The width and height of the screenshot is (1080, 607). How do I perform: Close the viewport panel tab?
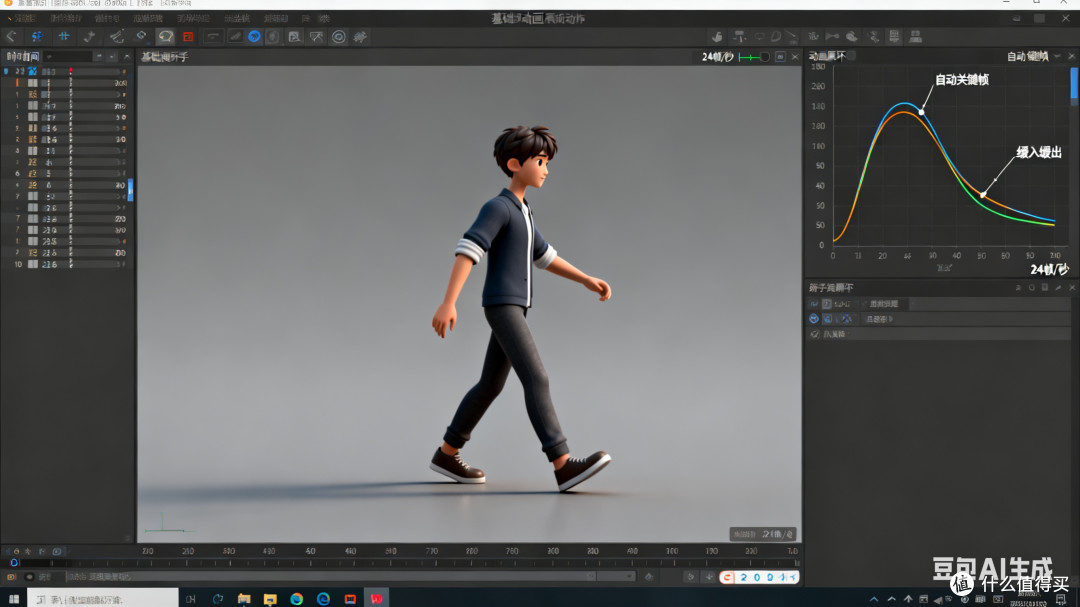tap(795, 57)
